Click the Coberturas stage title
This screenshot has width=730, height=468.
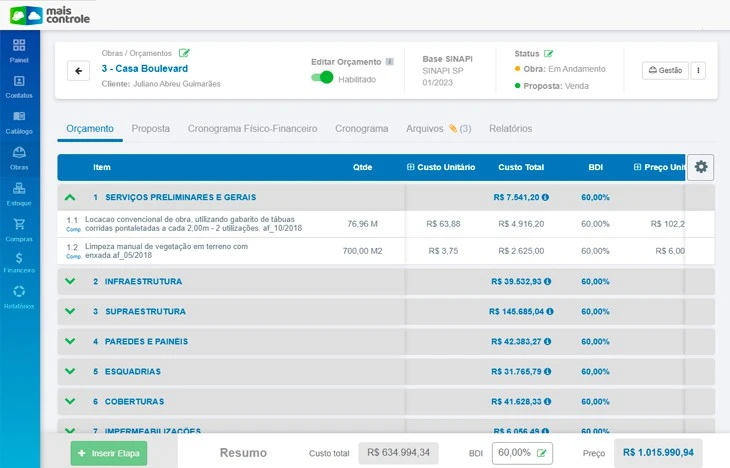coord(134,401)
